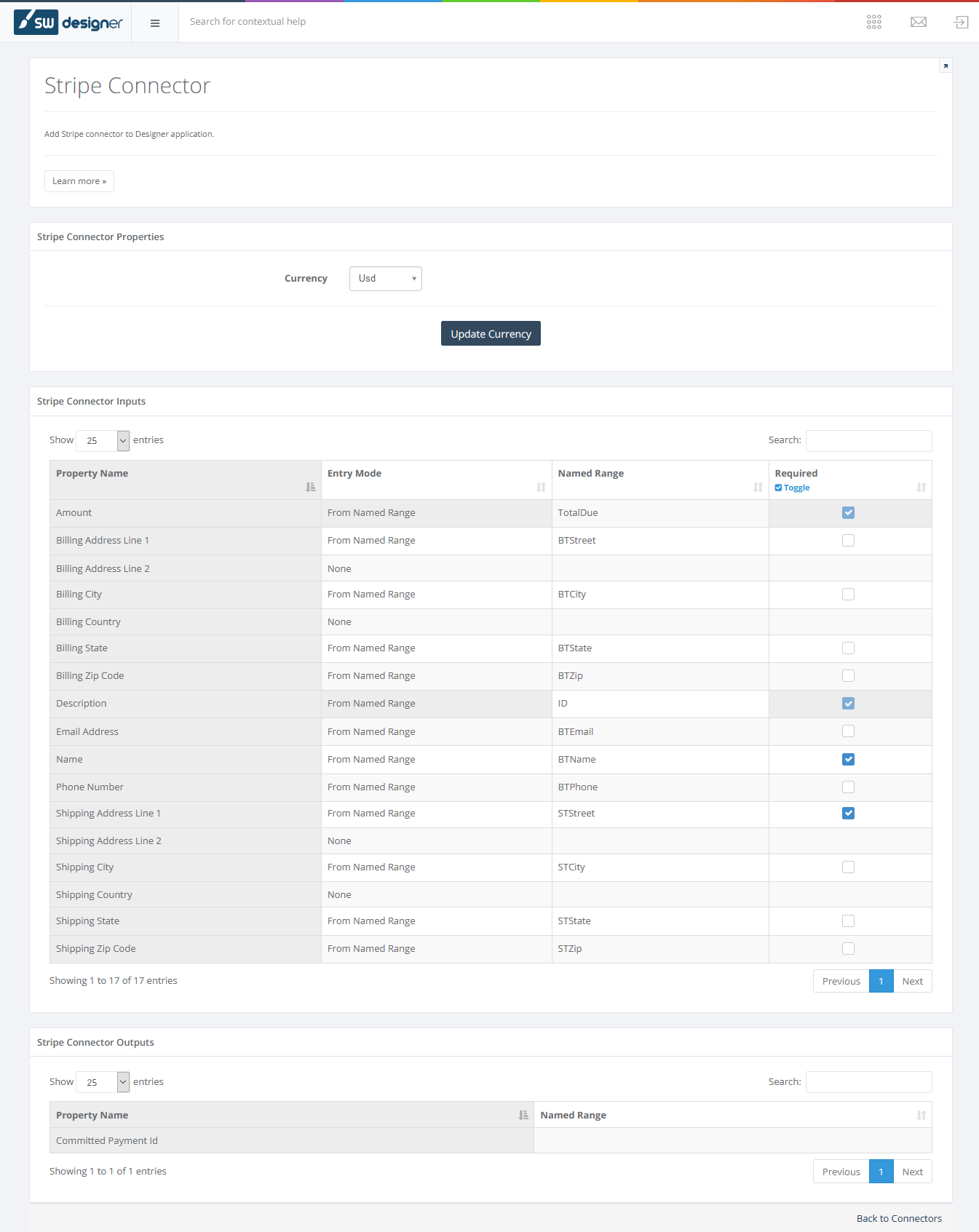The height and width of the screenshot is (1232, 979).
Task: Click the TotalDue named range cell
Action: tap(660, 513)
